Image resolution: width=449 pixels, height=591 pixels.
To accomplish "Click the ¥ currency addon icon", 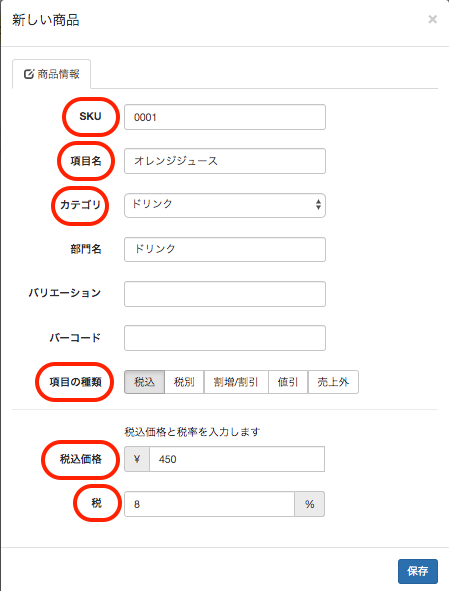I will coord(137,459).
